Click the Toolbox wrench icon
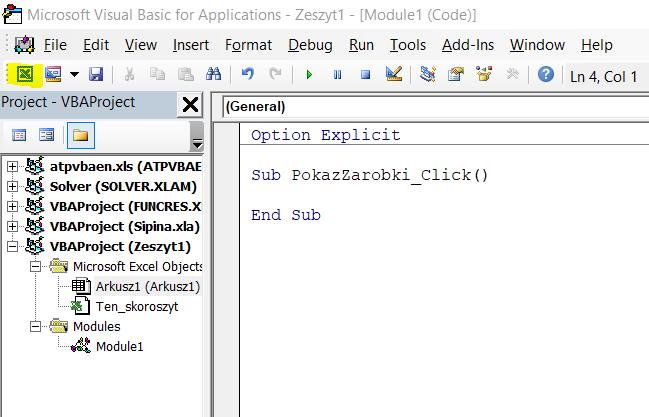Screen dimensions: 649x417 pos(512,75)
